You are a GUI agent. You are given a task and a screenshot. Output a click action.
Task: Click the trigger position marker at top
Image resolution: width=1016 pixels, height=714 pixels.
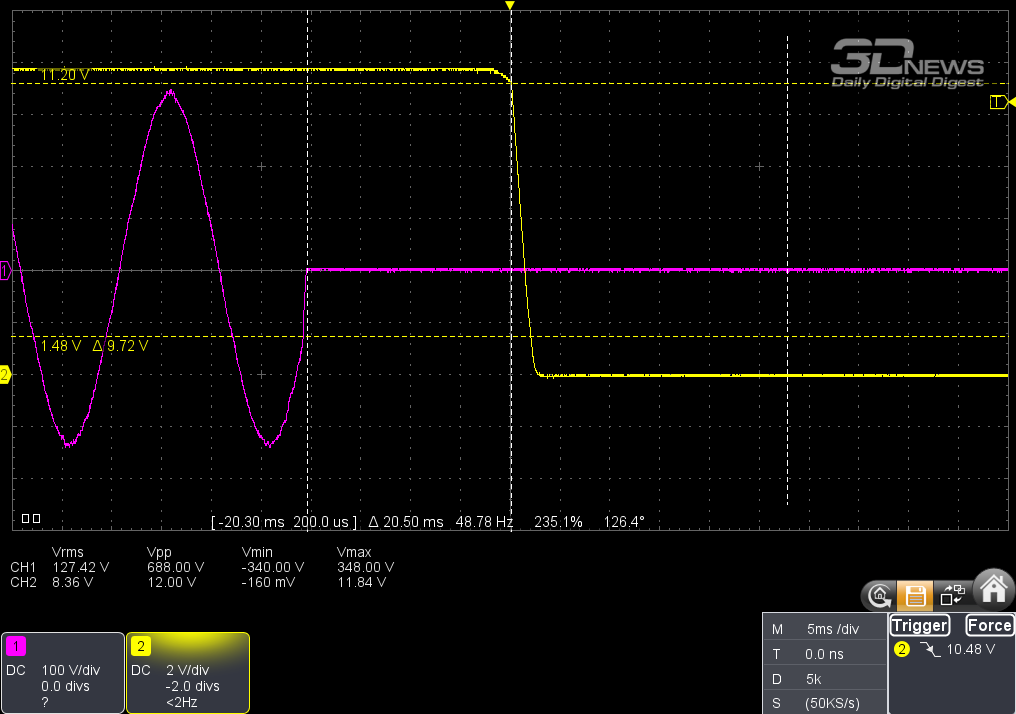[510, 5]
